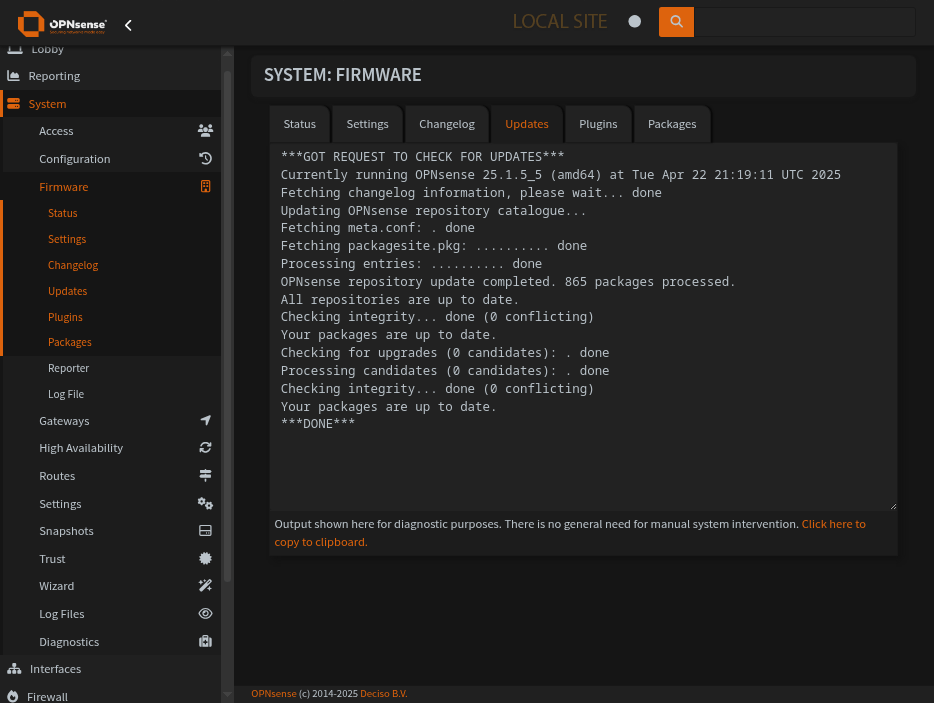
Task: Click the Firewall flame icon
Action: [13, 696]
